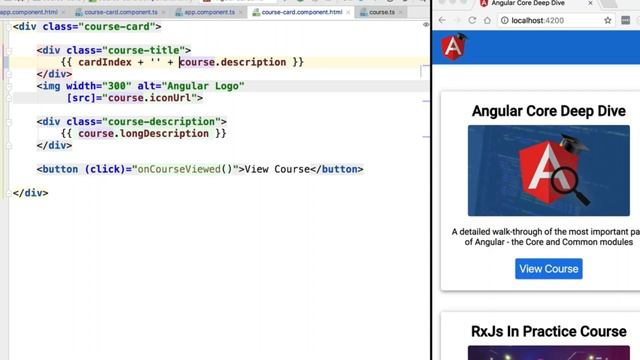Screen dimensions: 640x360
Task: Open the course.ts editor tab
Action: 382,12
